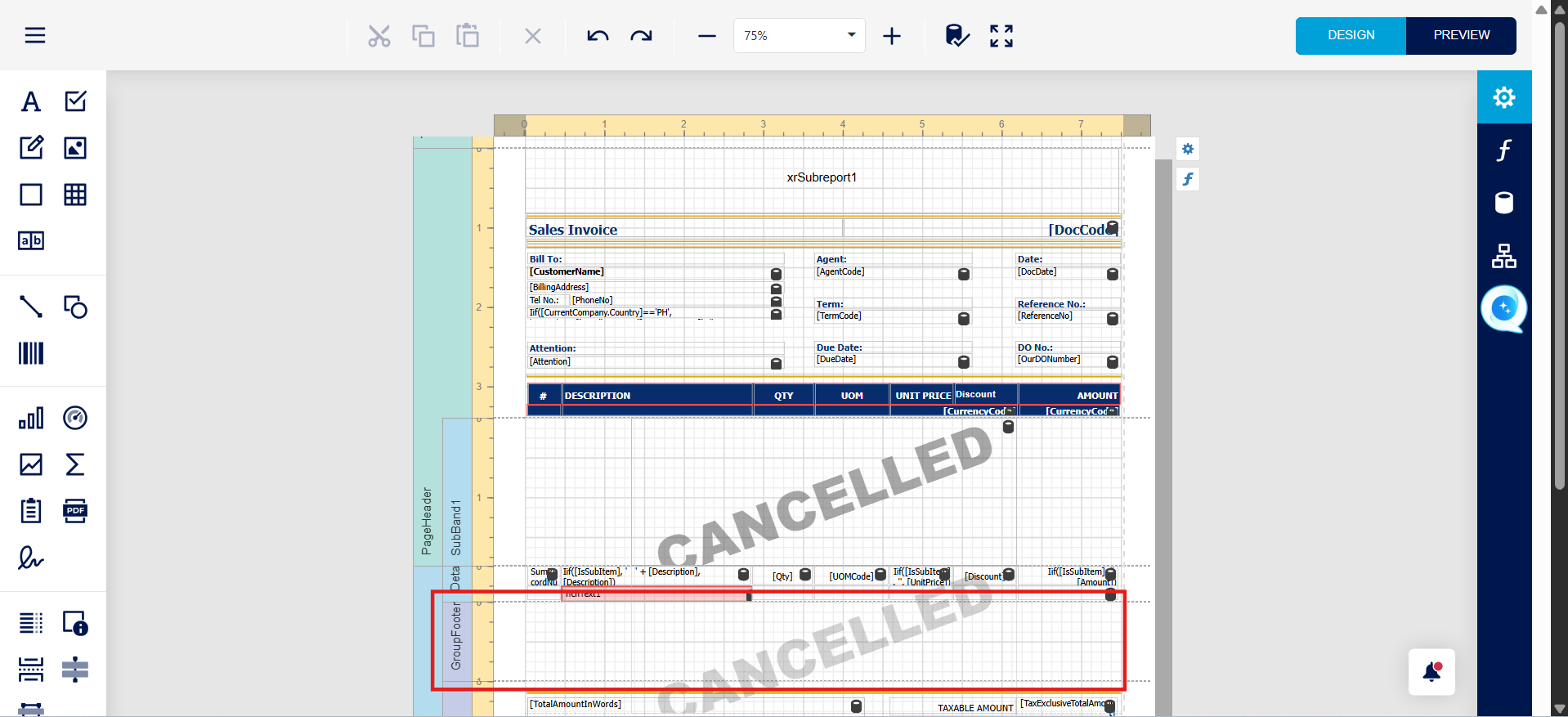
Task: Open the Field List database panel
Action: [1504, 203]
